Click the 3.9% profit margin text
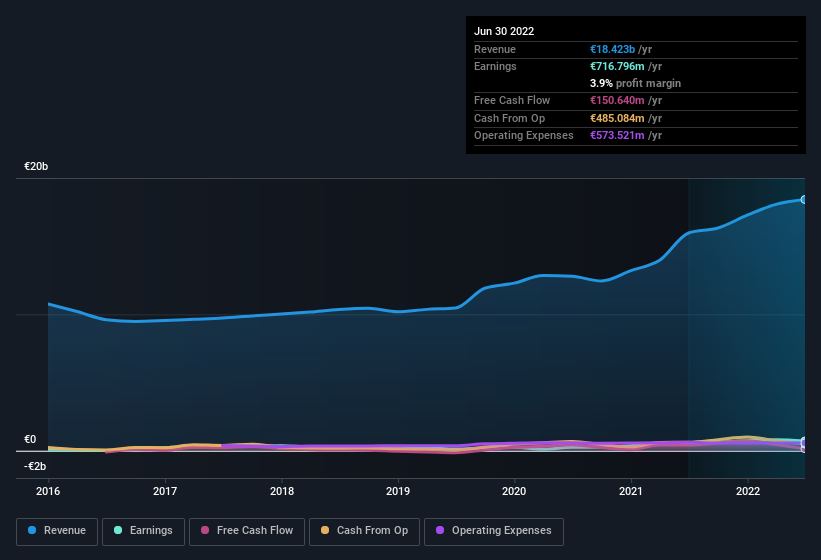821x560 pixels. [635, 83]
